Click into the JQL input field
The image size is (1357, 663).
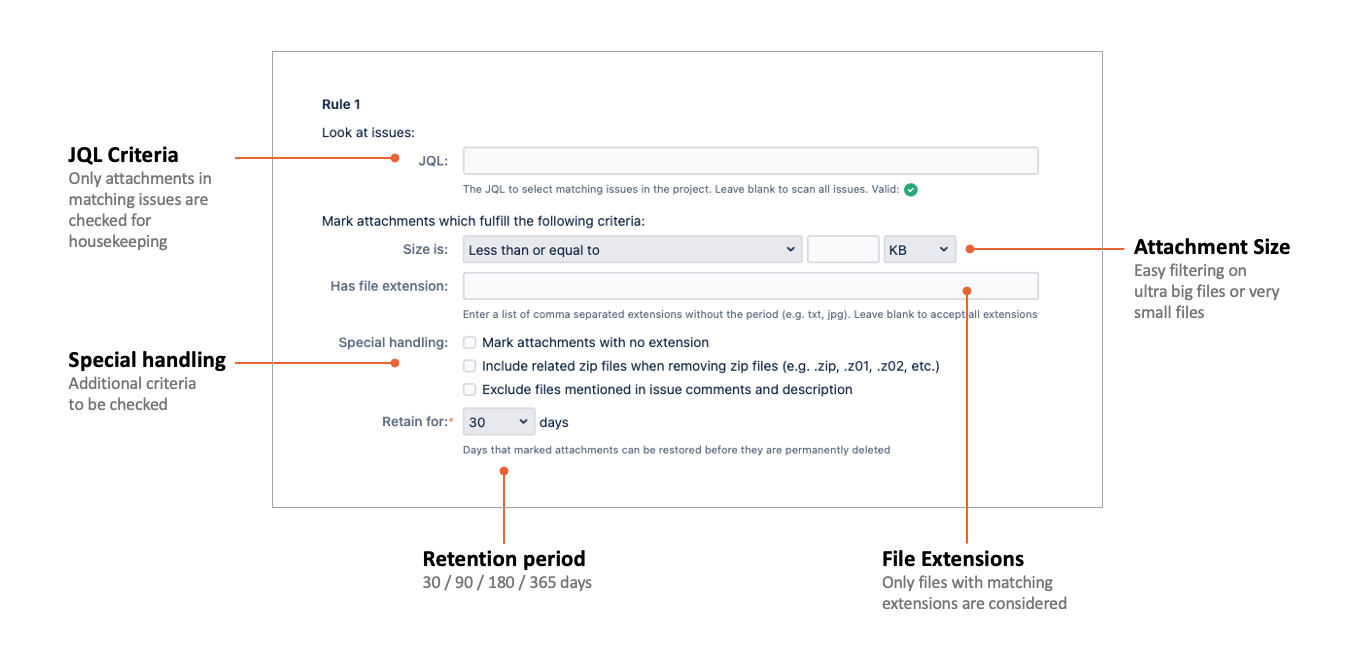pos(750,161)
